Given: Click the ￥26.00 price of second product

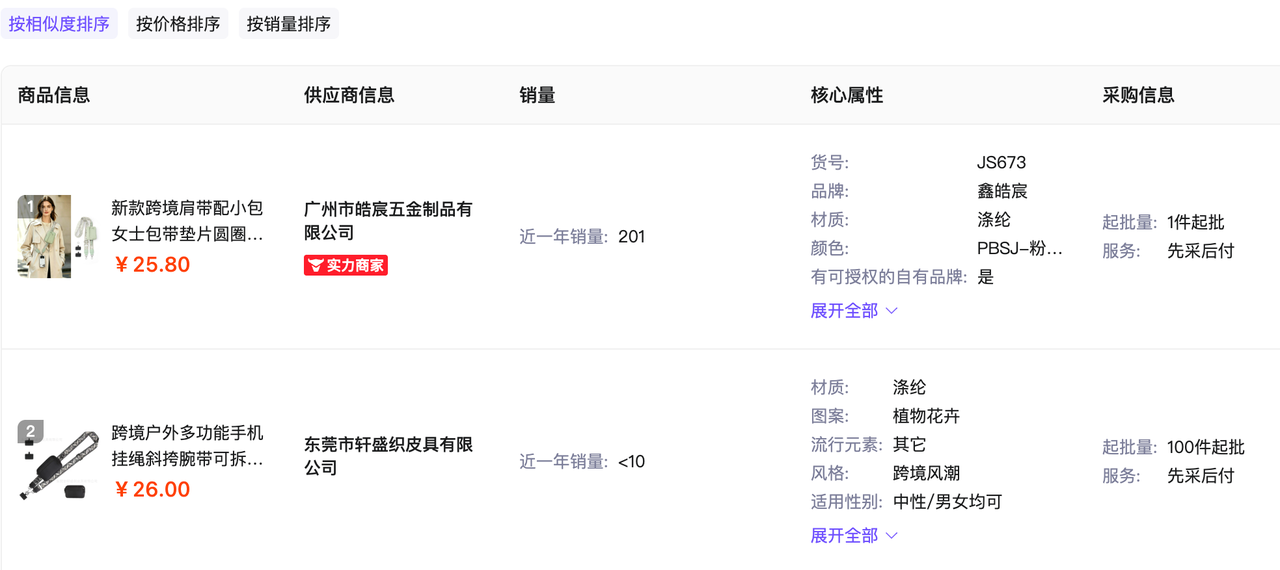Looking at the screenshot, I should (x=152, y=490).
